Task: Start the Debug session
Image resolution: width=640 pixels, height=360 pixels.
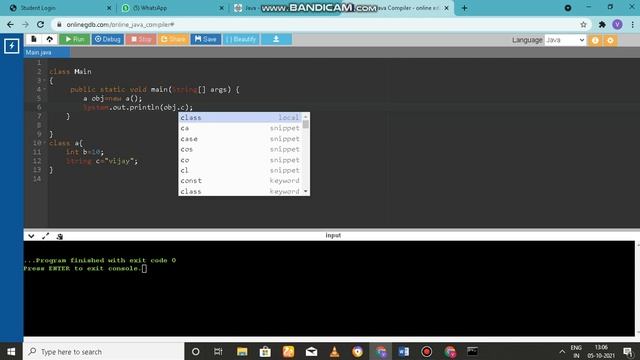Action: 108,39
